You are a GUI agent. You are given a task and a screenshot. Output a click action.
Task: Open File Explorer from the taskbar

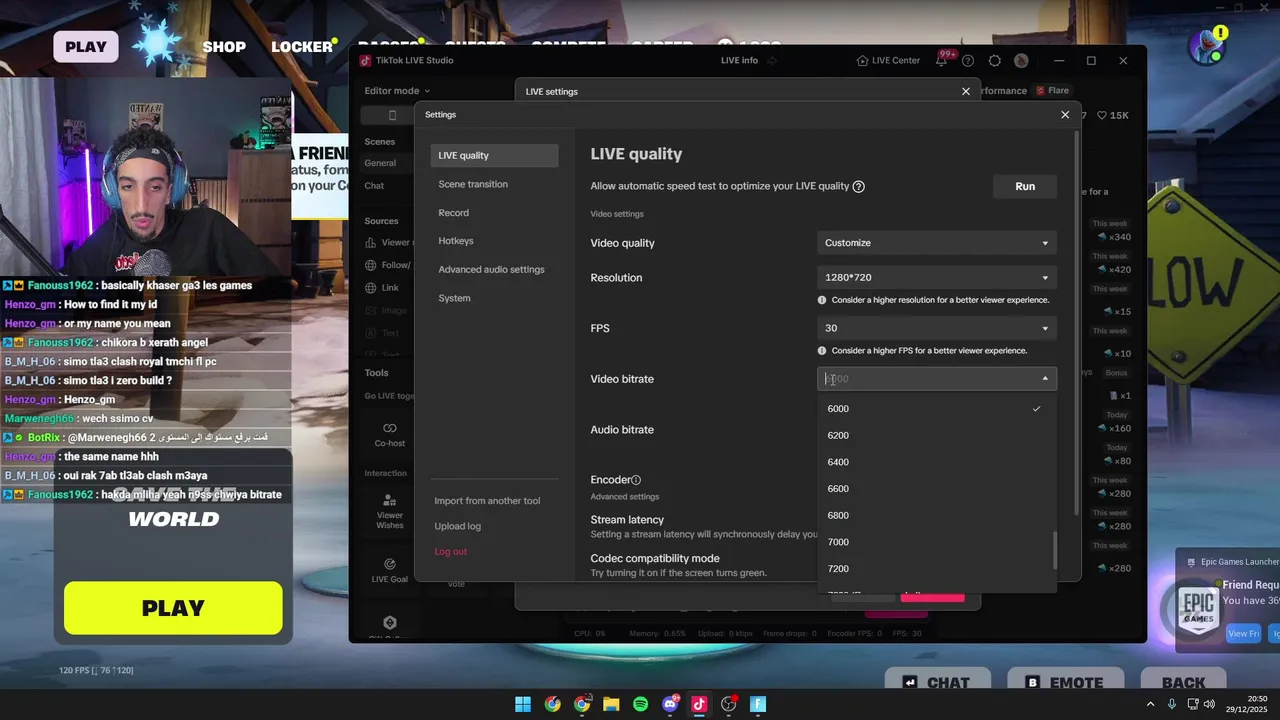point(611,704)
